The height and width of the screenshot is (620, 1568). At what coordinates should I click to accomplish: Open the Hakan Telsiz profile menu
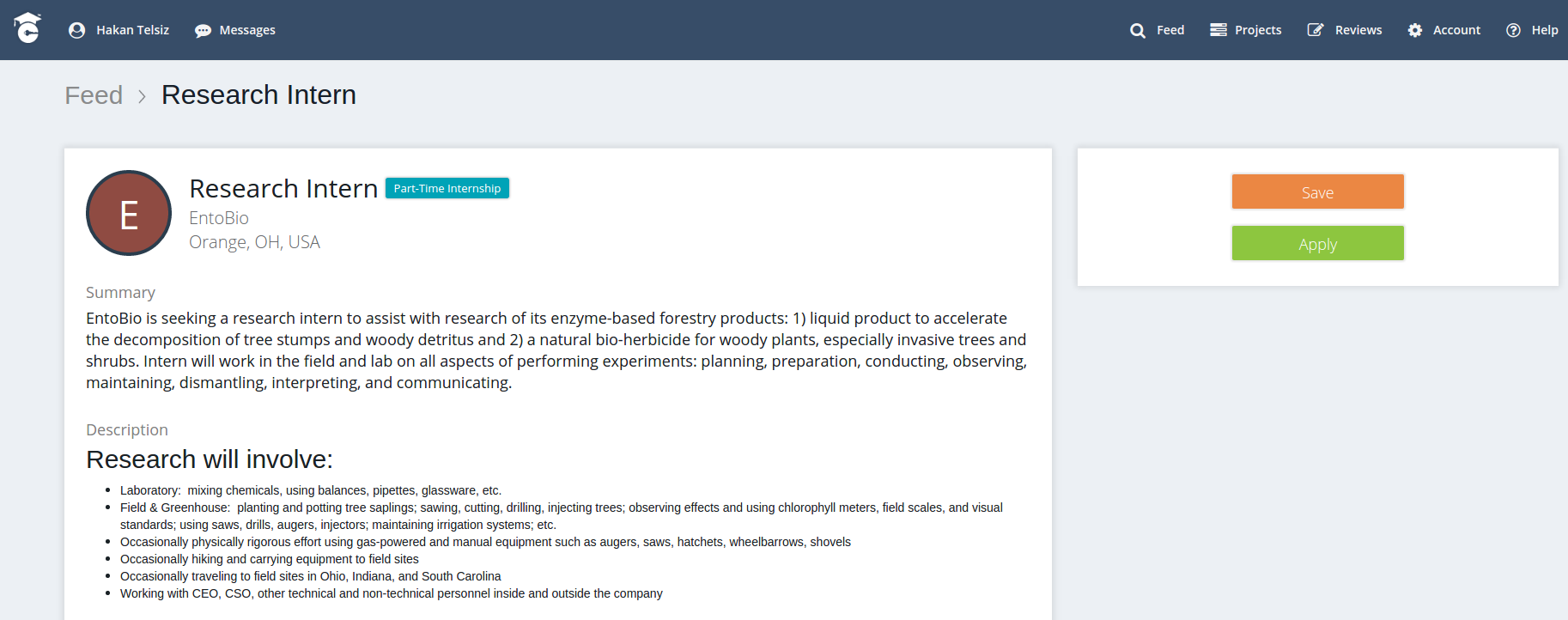coord(132,30)
